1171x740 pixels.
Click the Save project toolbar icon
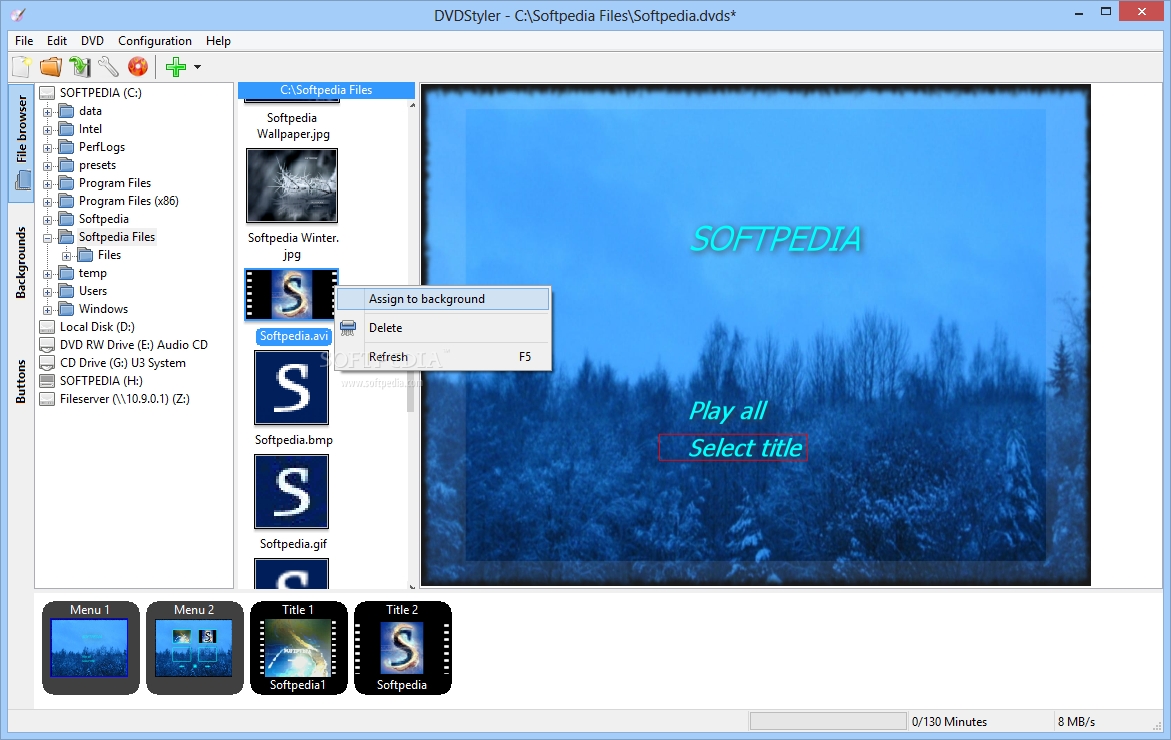(x=80, y=67)
